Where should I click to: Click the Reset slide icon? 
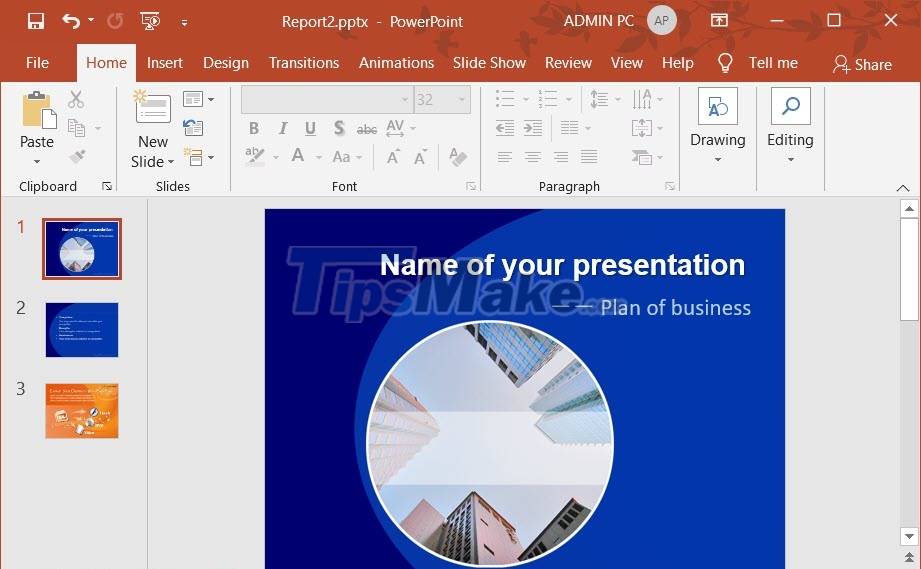click(x=193, y=127)
